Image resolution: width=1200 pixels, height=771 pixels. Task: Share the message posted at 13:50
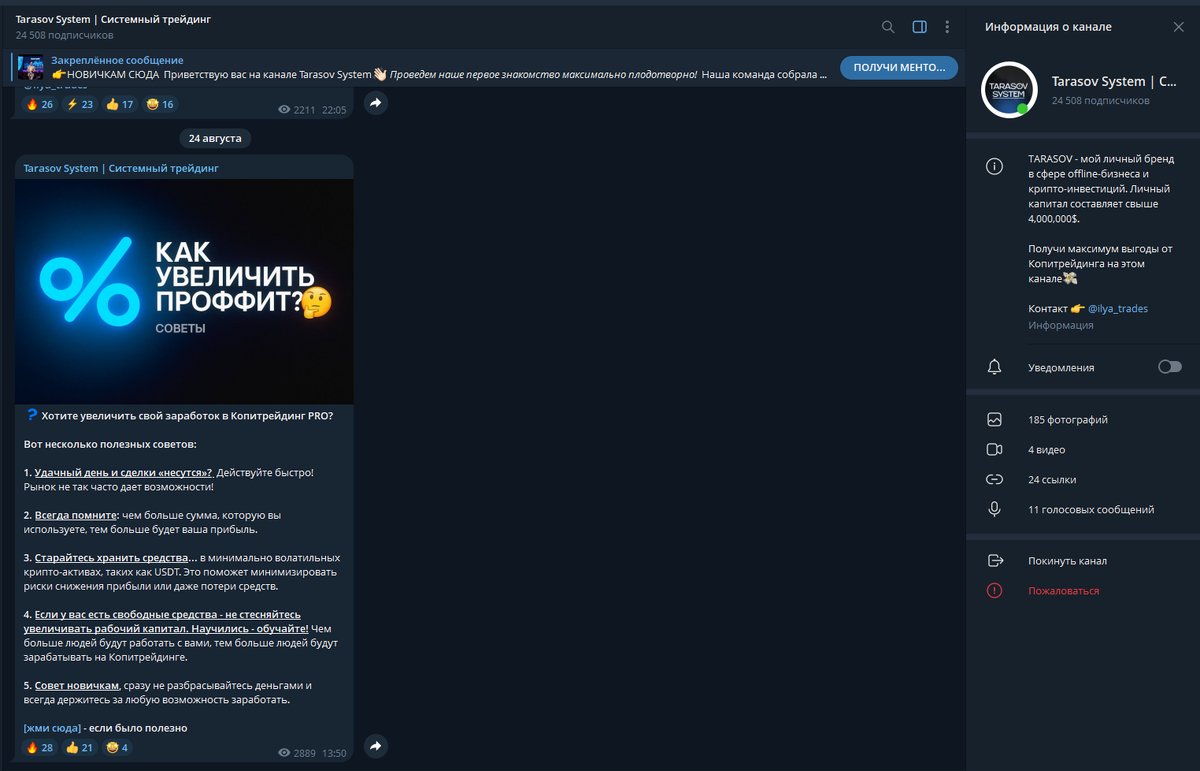375,746
